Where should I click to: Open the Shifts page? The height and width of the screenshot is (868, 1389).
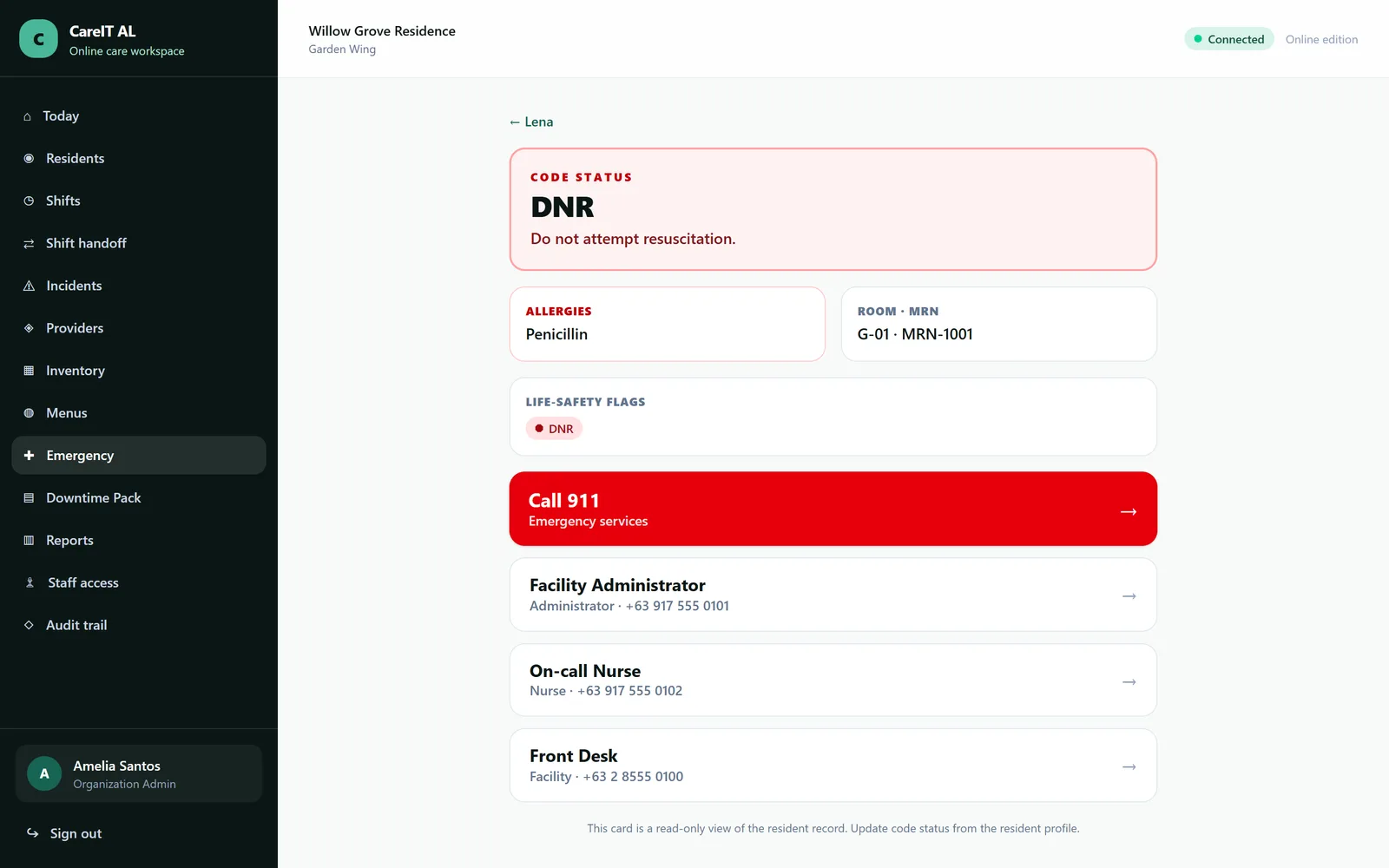point(139,201)
